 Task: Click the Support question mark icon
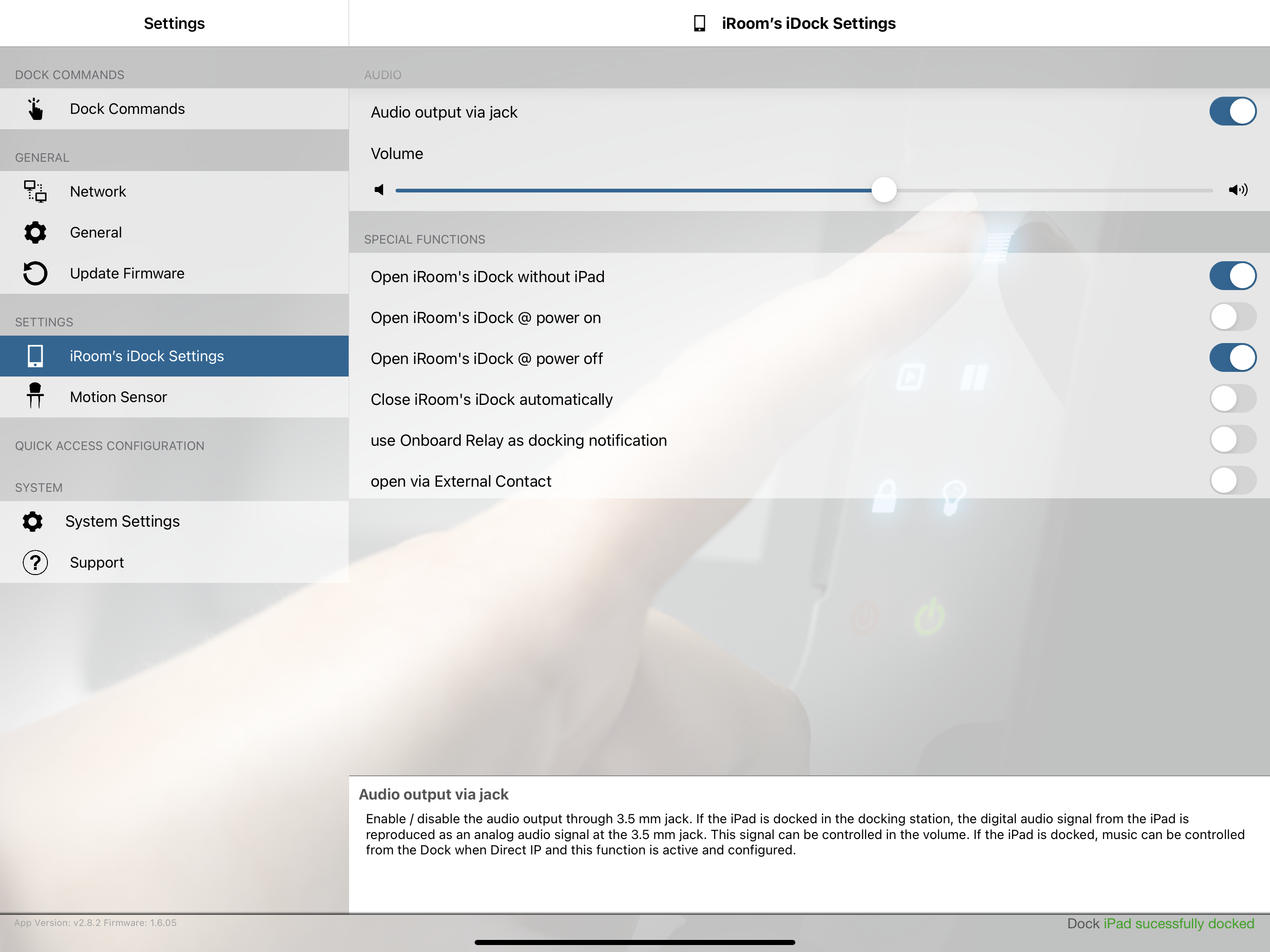point(35,563)
